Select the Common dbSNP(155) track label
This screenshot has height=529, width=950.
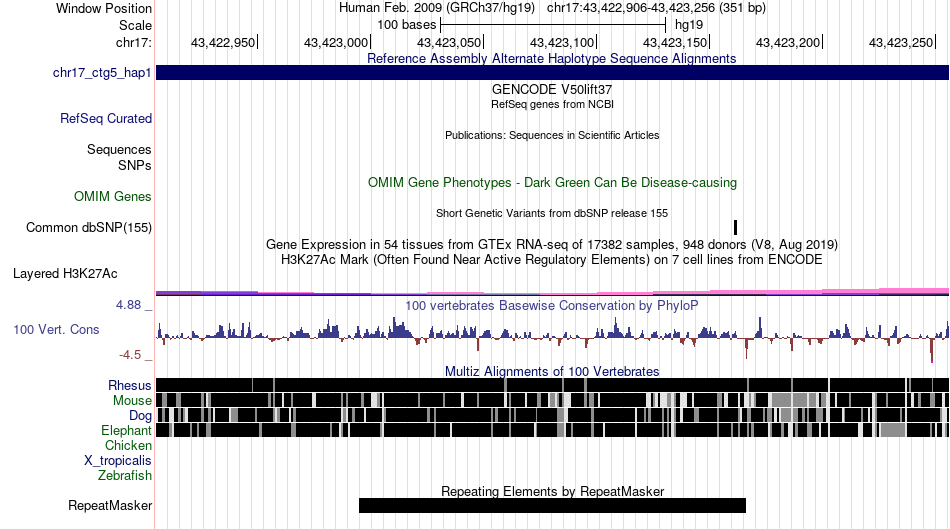pos(88,227)
